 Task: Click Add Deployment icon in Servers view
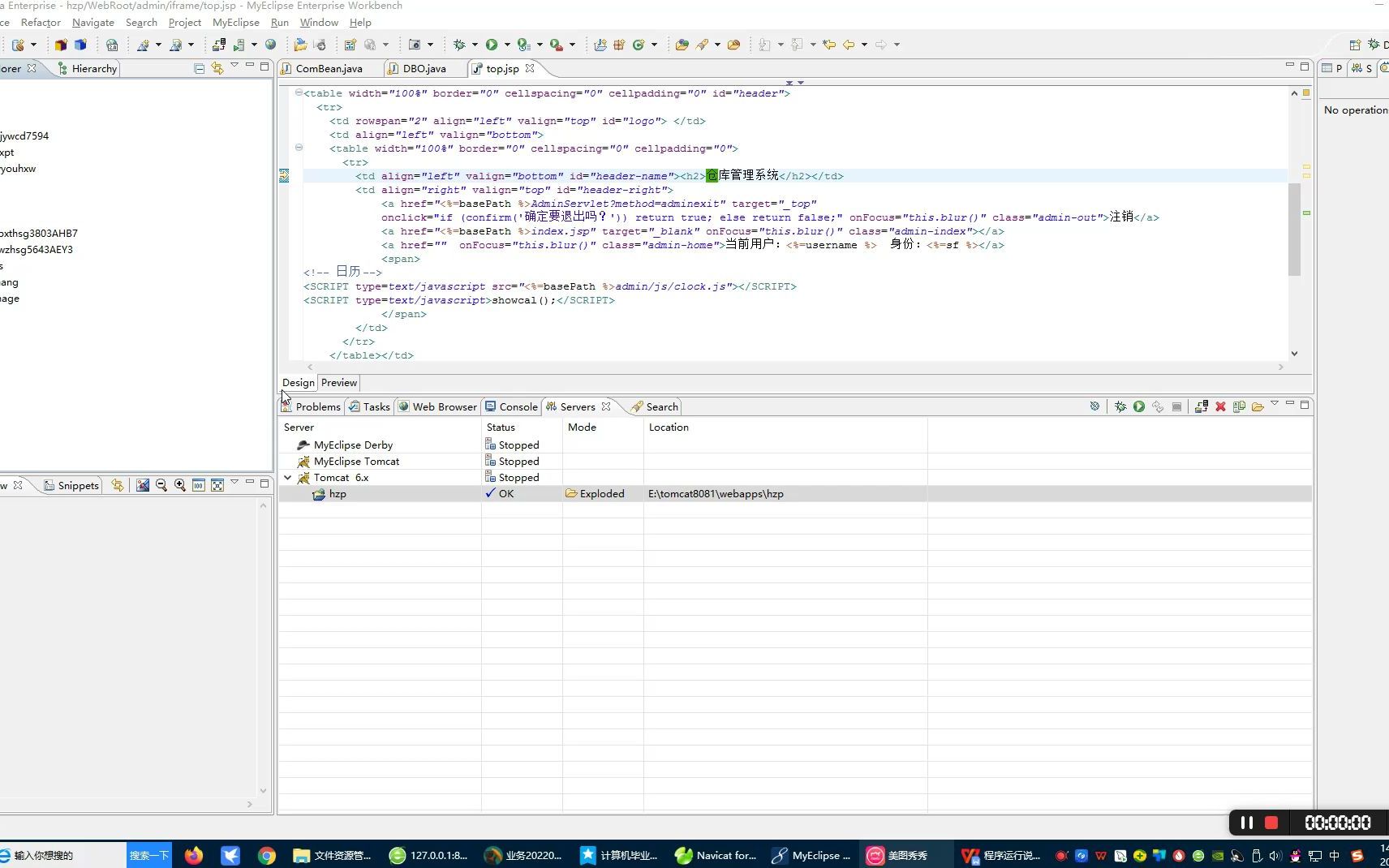click(1202, 406)
